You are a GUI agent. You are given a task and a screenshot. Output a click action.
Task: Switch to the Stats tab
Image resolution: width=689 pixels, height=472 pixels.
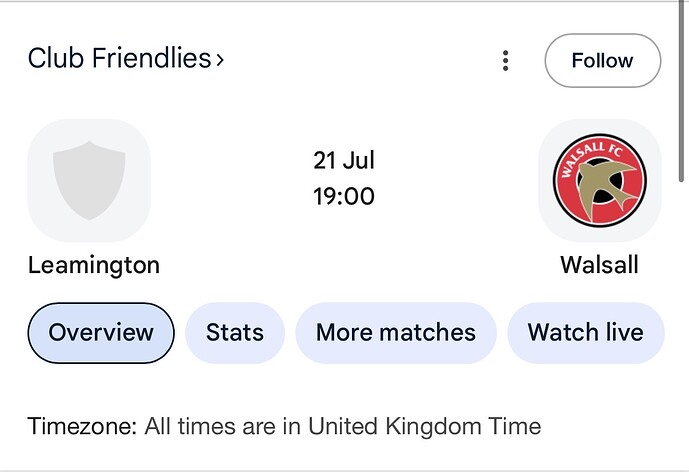[x=235, y=333]
